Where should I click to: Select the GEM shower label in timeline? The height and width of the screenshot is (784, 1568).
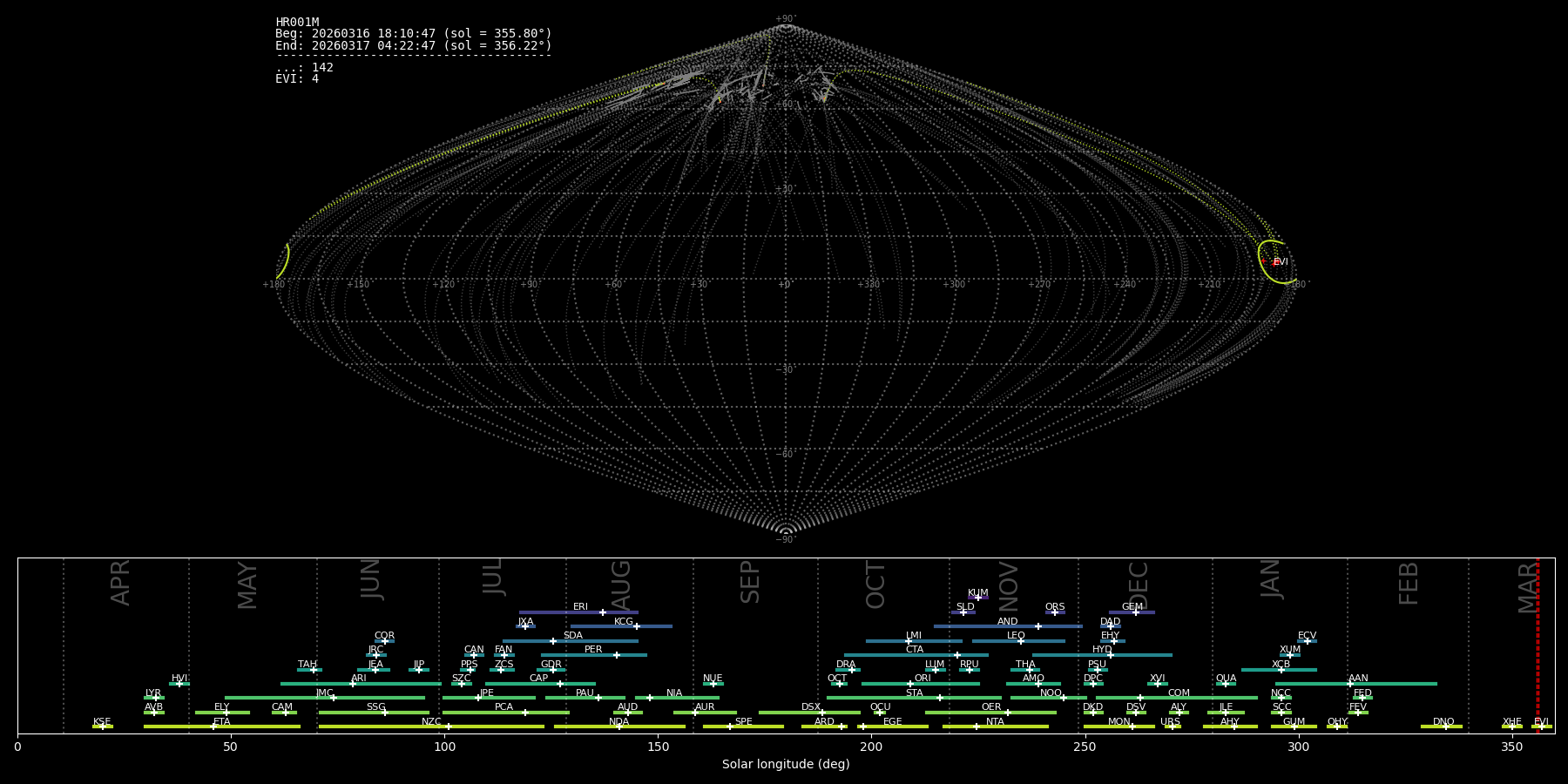click(1132, 607)
